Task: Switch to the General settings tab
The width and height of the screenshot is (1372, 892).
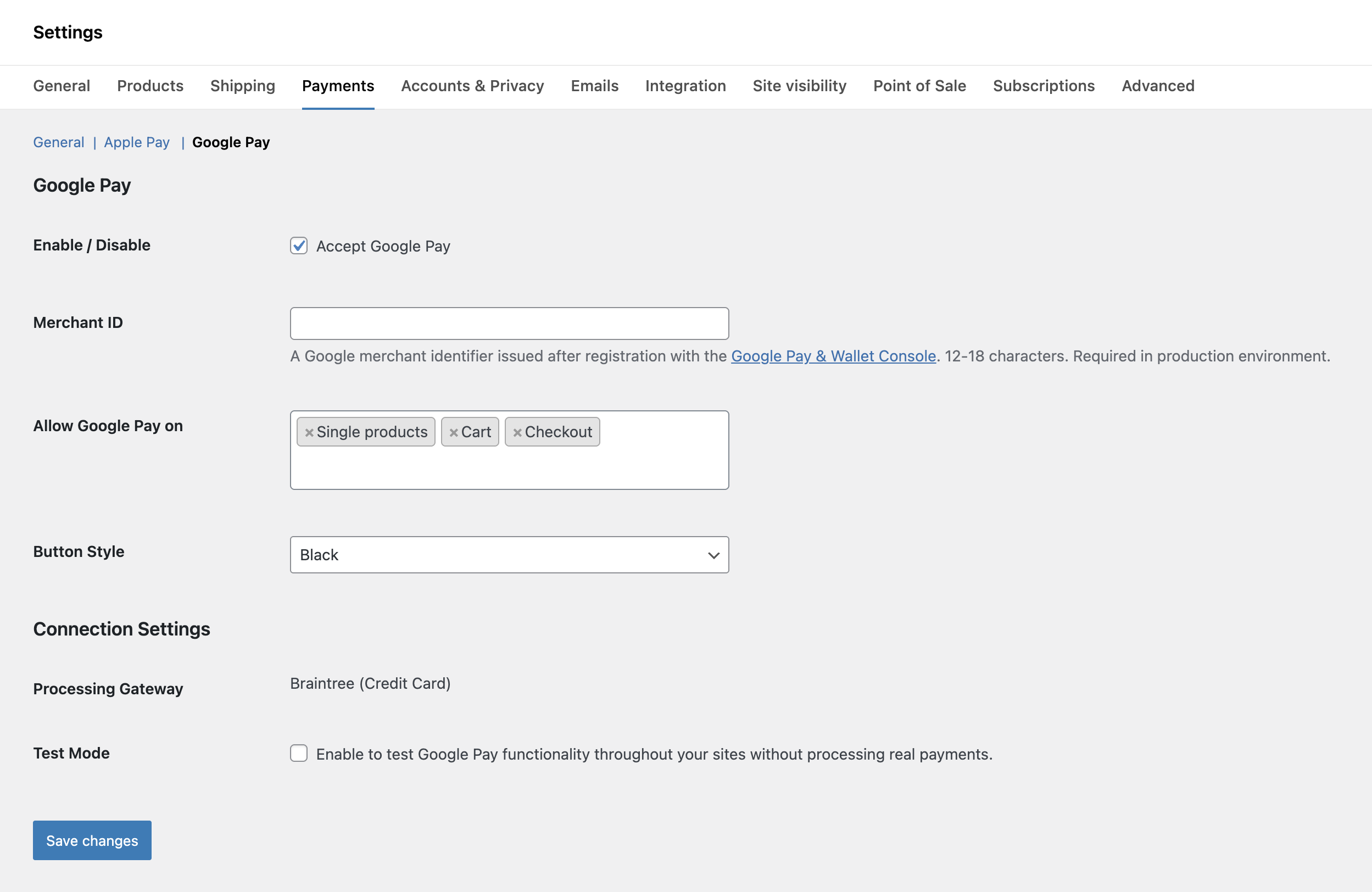Action: click(x=62, y=86)
